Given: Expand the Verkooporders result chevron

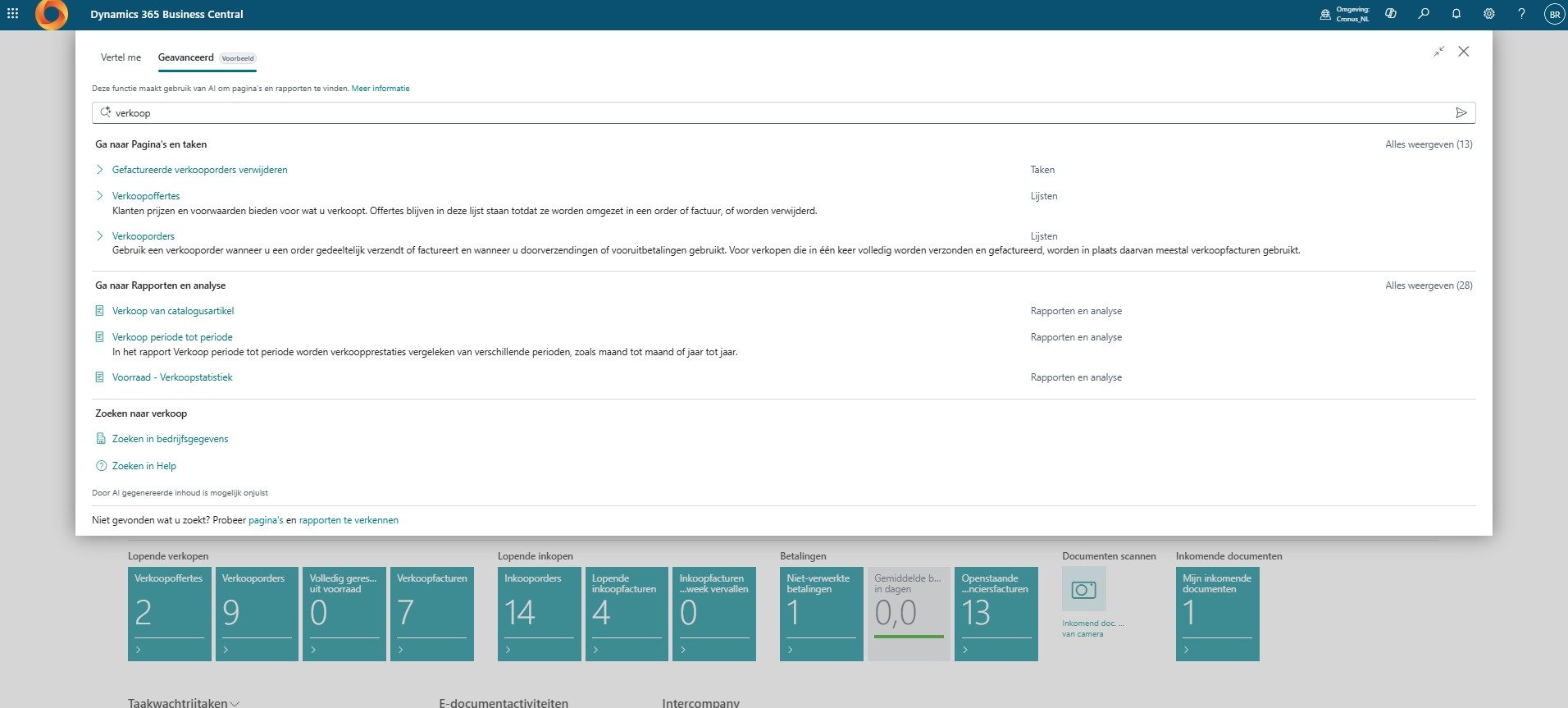Looking at the screenshot, I should pos(100,236).
